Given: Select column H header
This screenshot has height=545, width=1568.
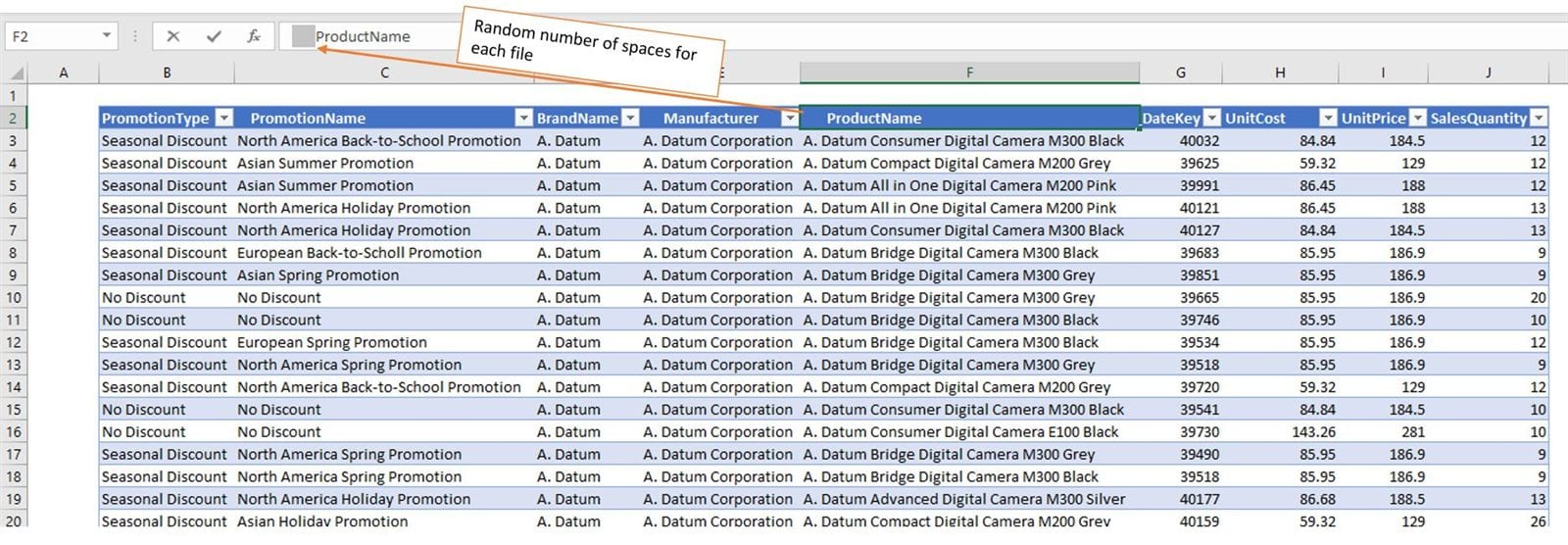Looking at the screenshot, I should pos(1280,73).
